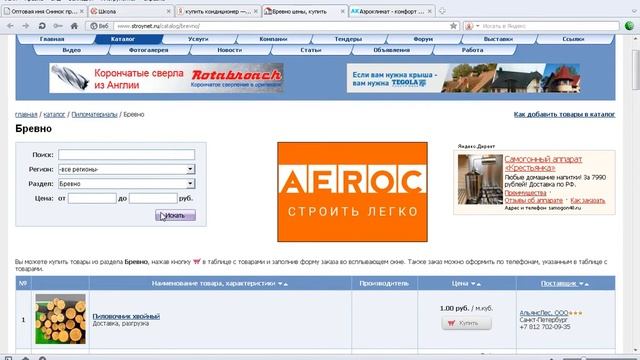Viewport: 640px width, 360px height.
Task: Focus the price 'до' input field
Action: point(153,198)
